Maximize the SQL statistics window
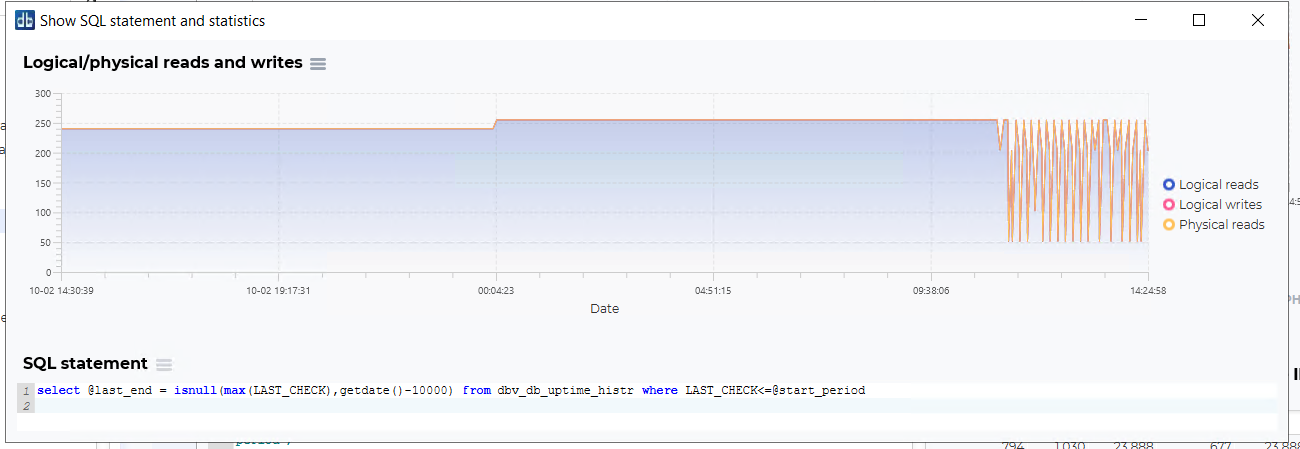 click(1199, 20)
